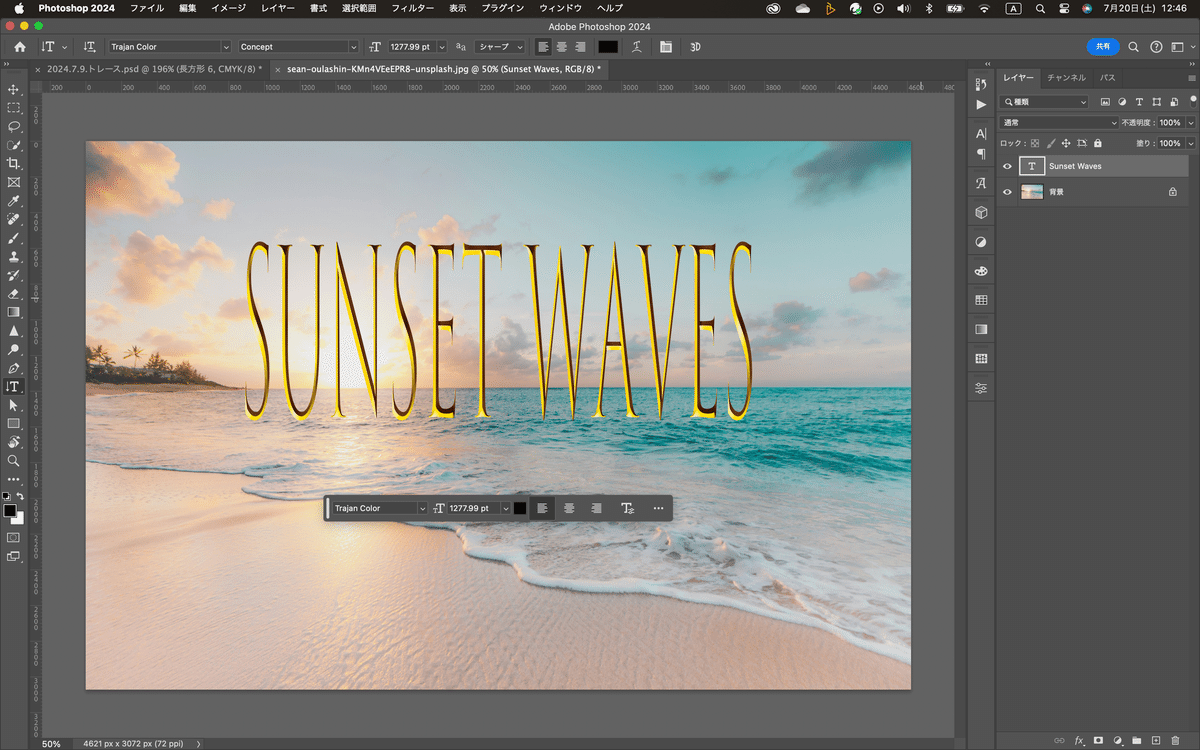This screenshot has height=750, width=1200.
Task: Toggle lock transparent pixels
Action: point(1035,143)
